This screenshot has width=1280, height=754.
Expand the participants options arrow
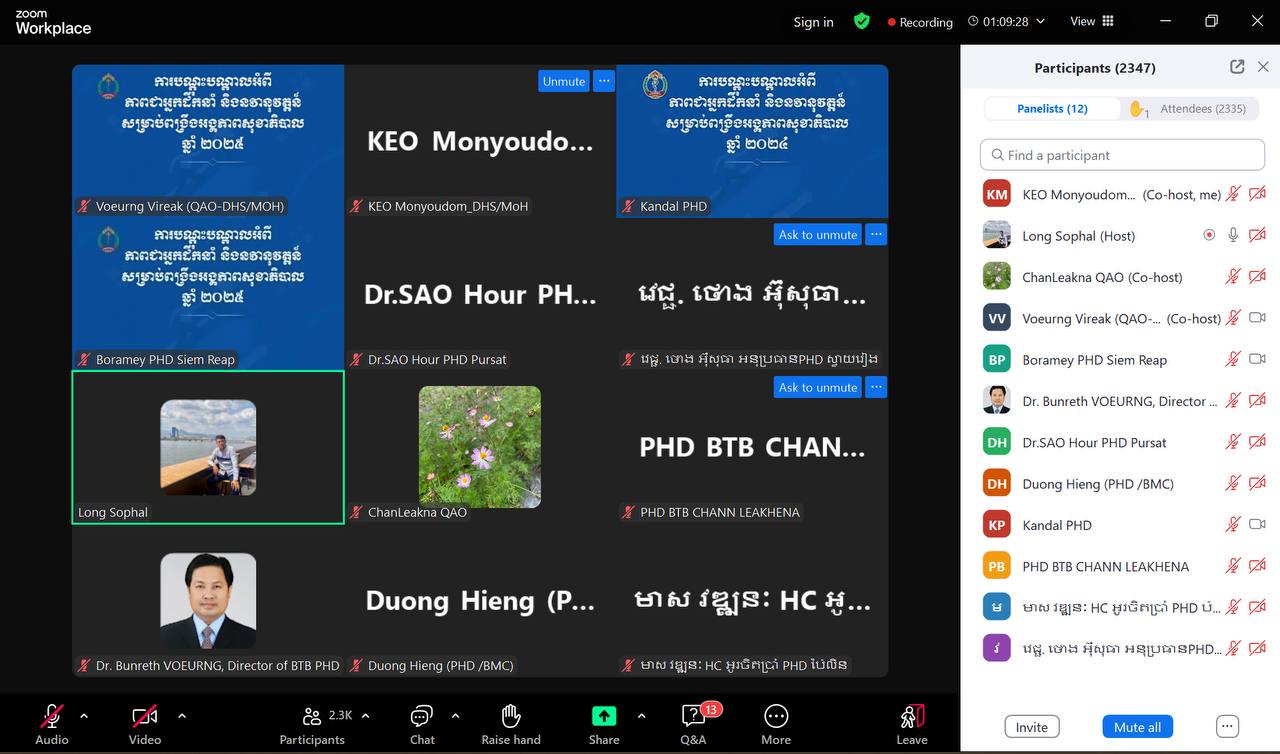[365, 716]
